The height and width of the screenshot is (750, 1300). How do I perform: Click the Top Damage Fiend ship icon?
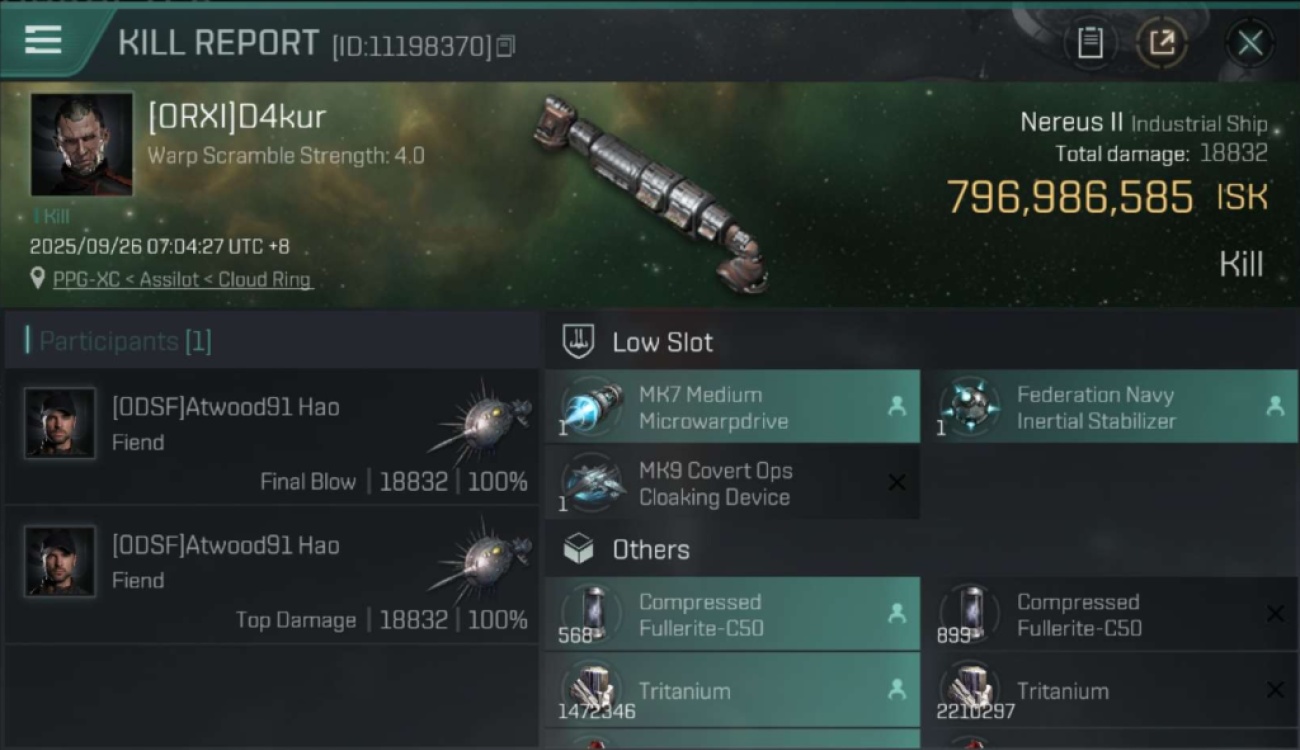(x=484, y=560)
